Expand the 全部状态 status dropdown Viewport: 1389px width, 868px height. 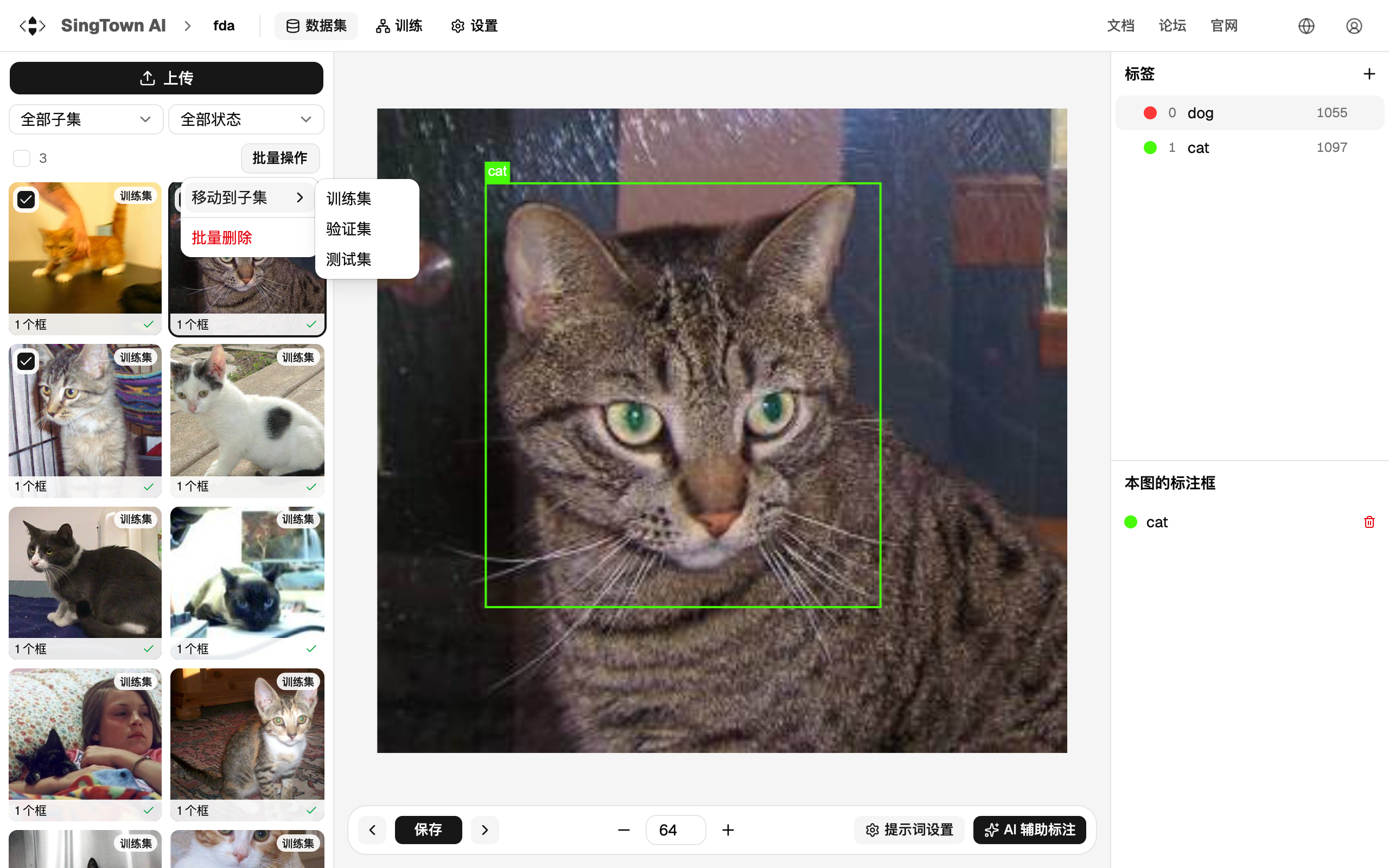point(246,119)
